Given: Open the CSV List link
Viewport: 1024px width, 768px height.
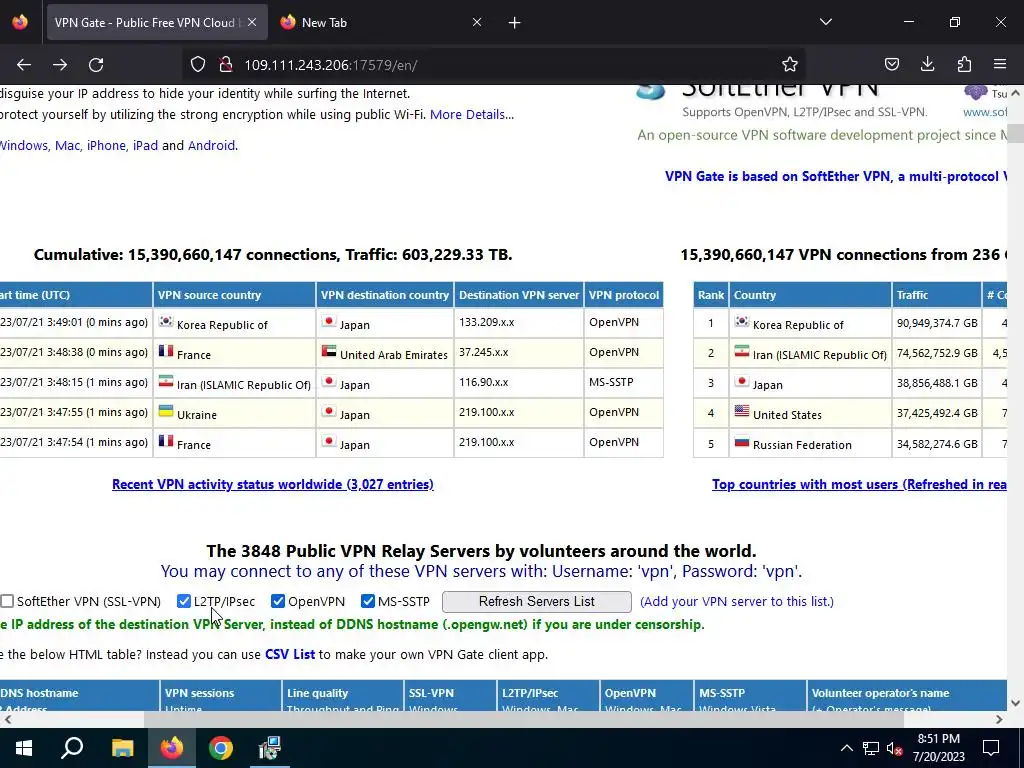Looking at the screenshot, I should pos(290,654).
